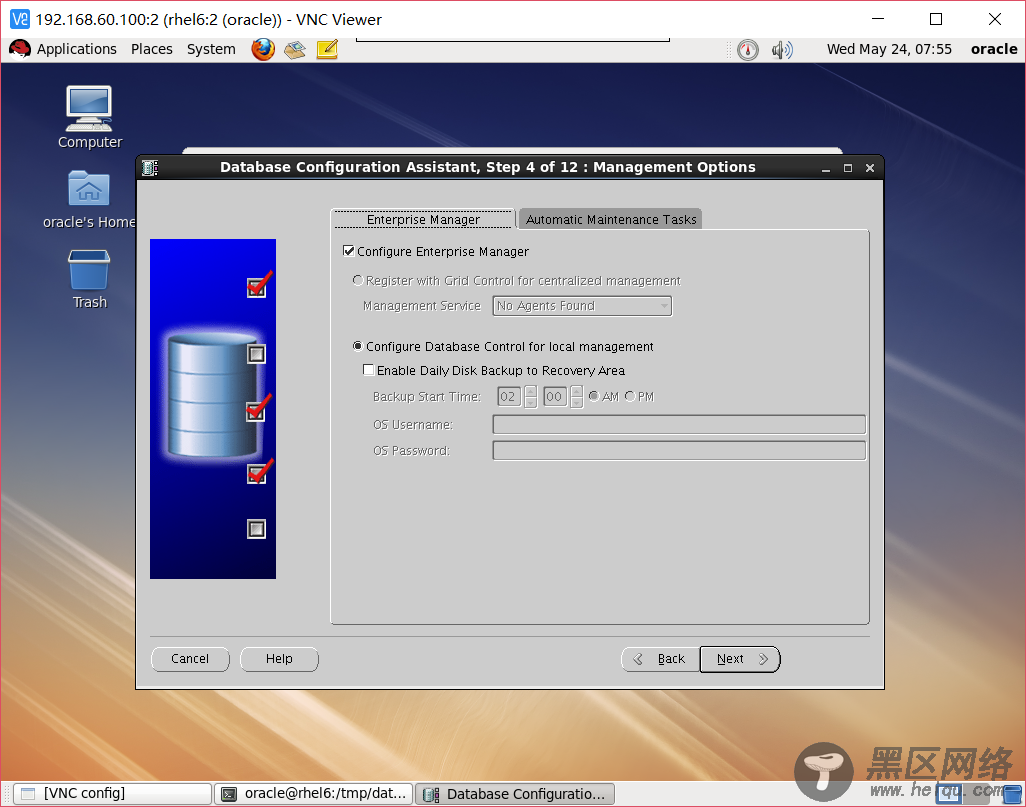Screen dimensions: 1026x807
Task: Click the backup minute field showing 00
Action: (555, 397)
